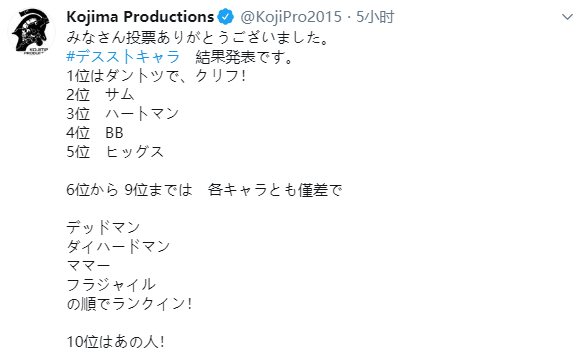Click the 4位 BB ranking line

tap(95, 133)
